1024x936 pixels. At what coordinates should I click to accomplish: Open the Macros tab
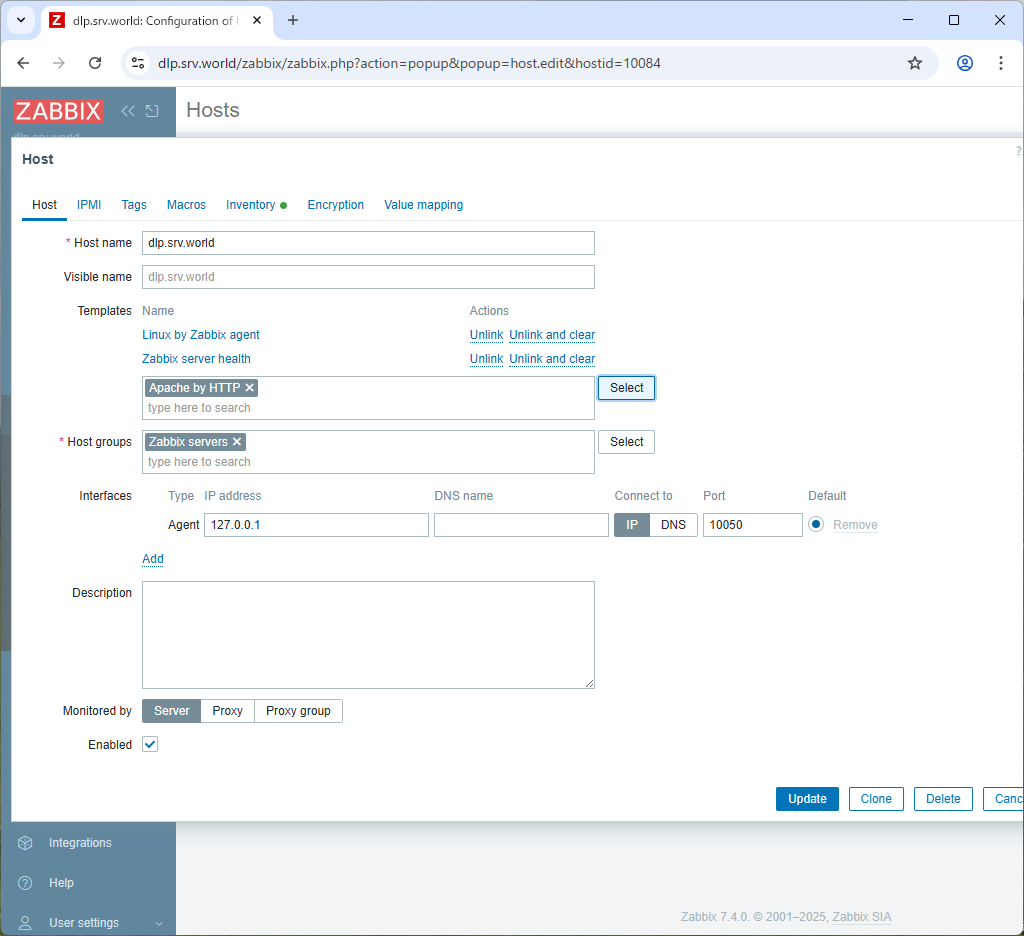pyautogui.click(x=186, y=205)
